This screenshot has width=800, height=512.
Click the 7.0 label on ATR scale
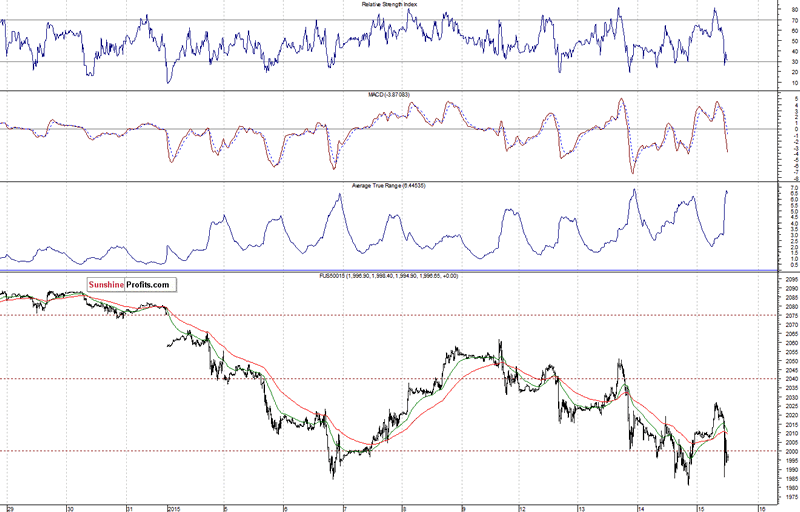[763, 187]
